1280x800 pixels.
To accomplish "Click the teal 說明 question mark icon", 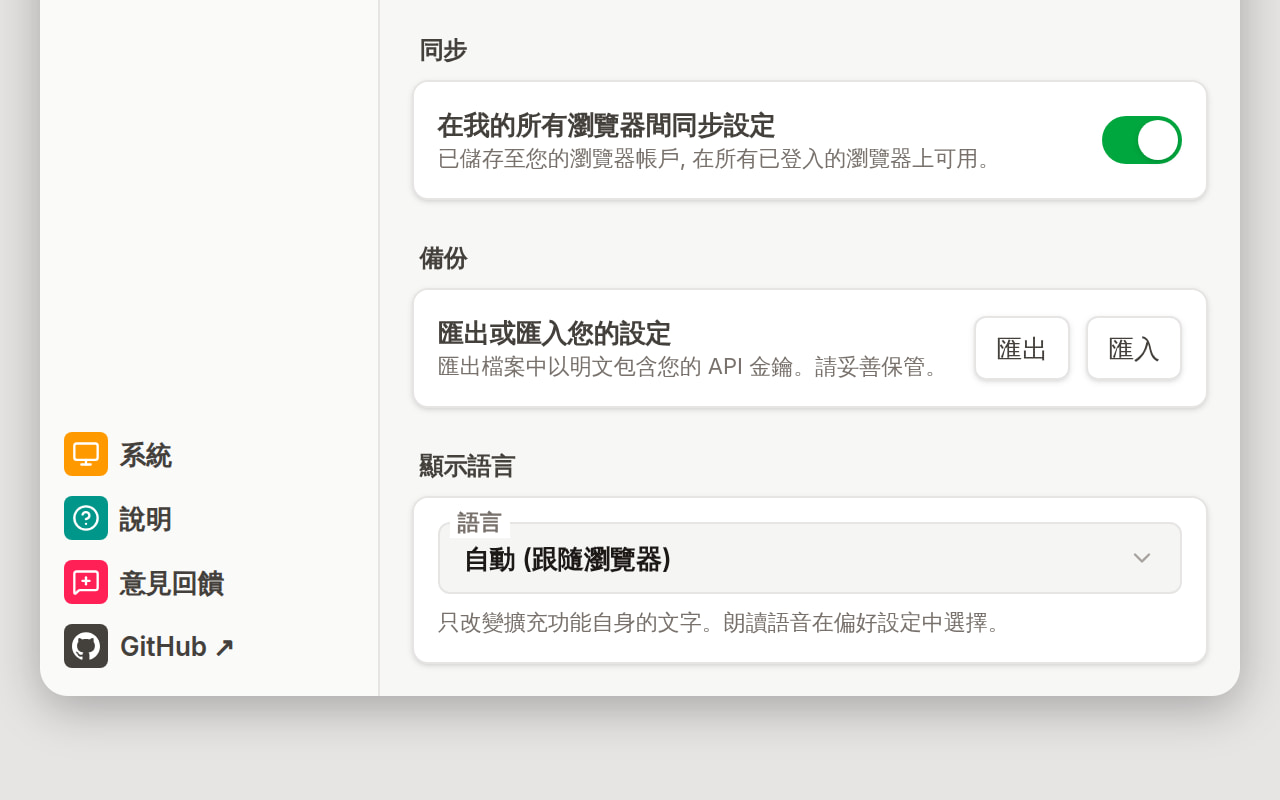I will point(86,518).
